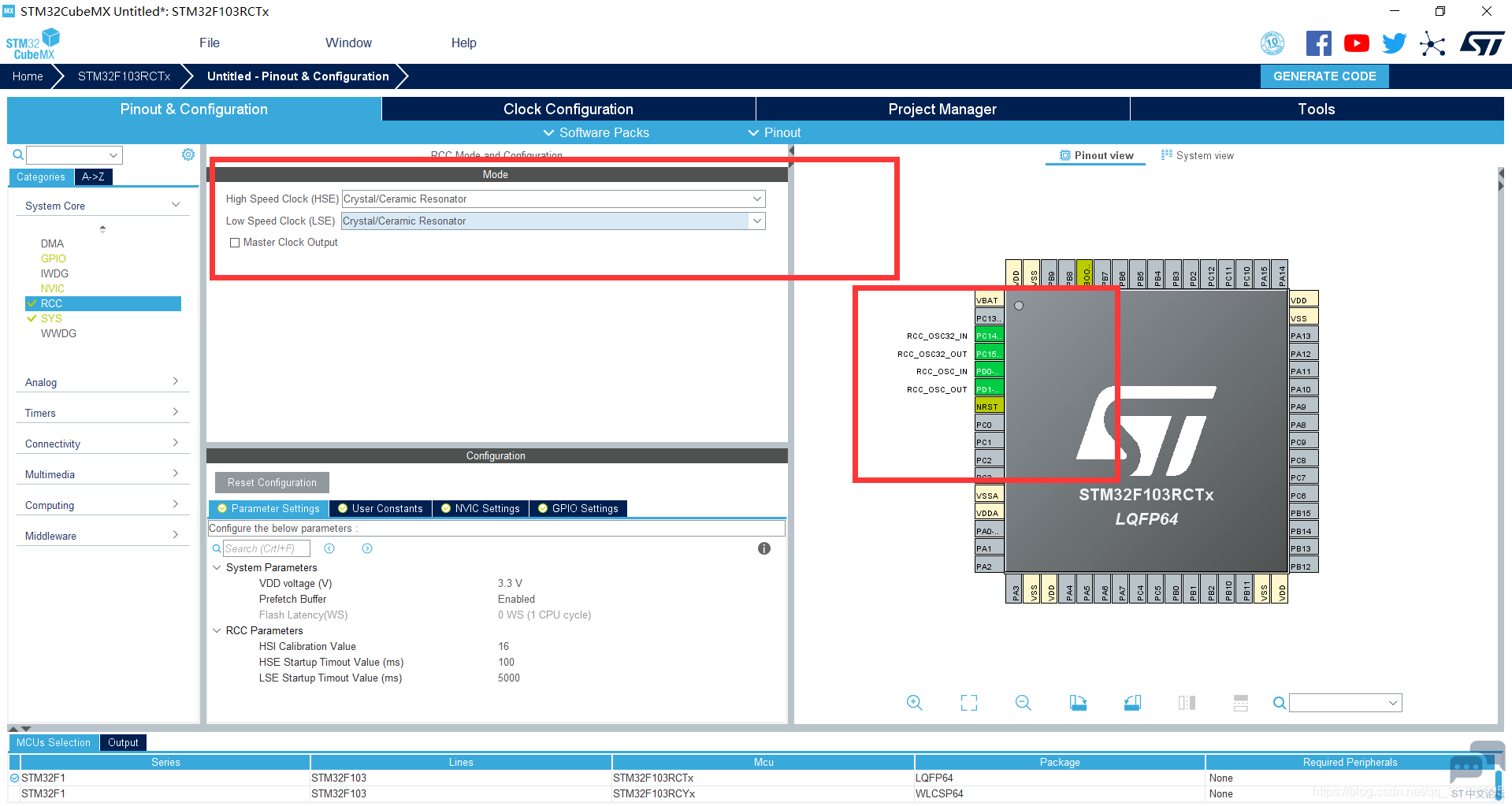Select the NRST pin on chip
Screen dimensions: 1512x806
click(x=989, y=407)
